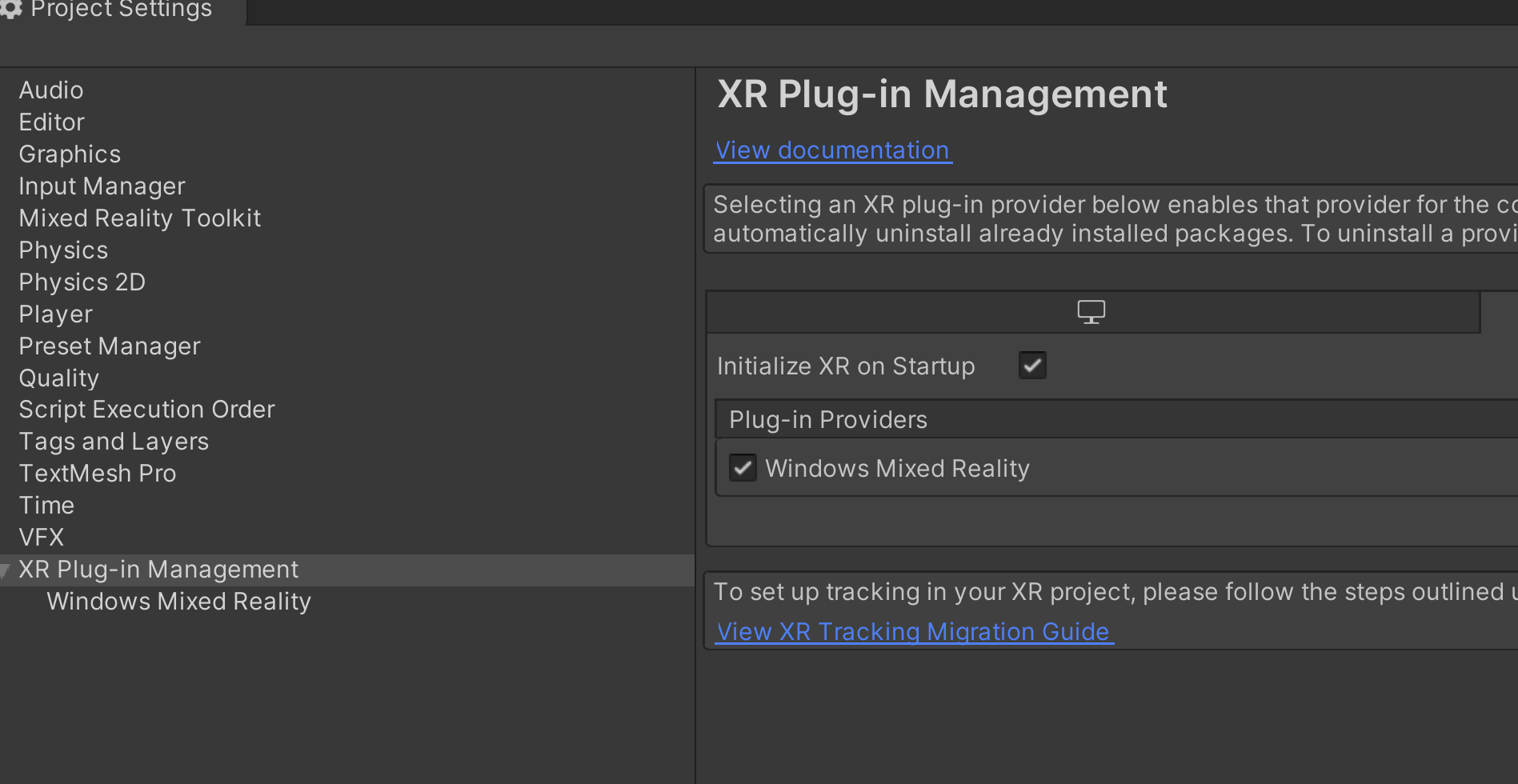Select Audio settings category
Viewport: 1518px width, 784px height.
(51, 90)
